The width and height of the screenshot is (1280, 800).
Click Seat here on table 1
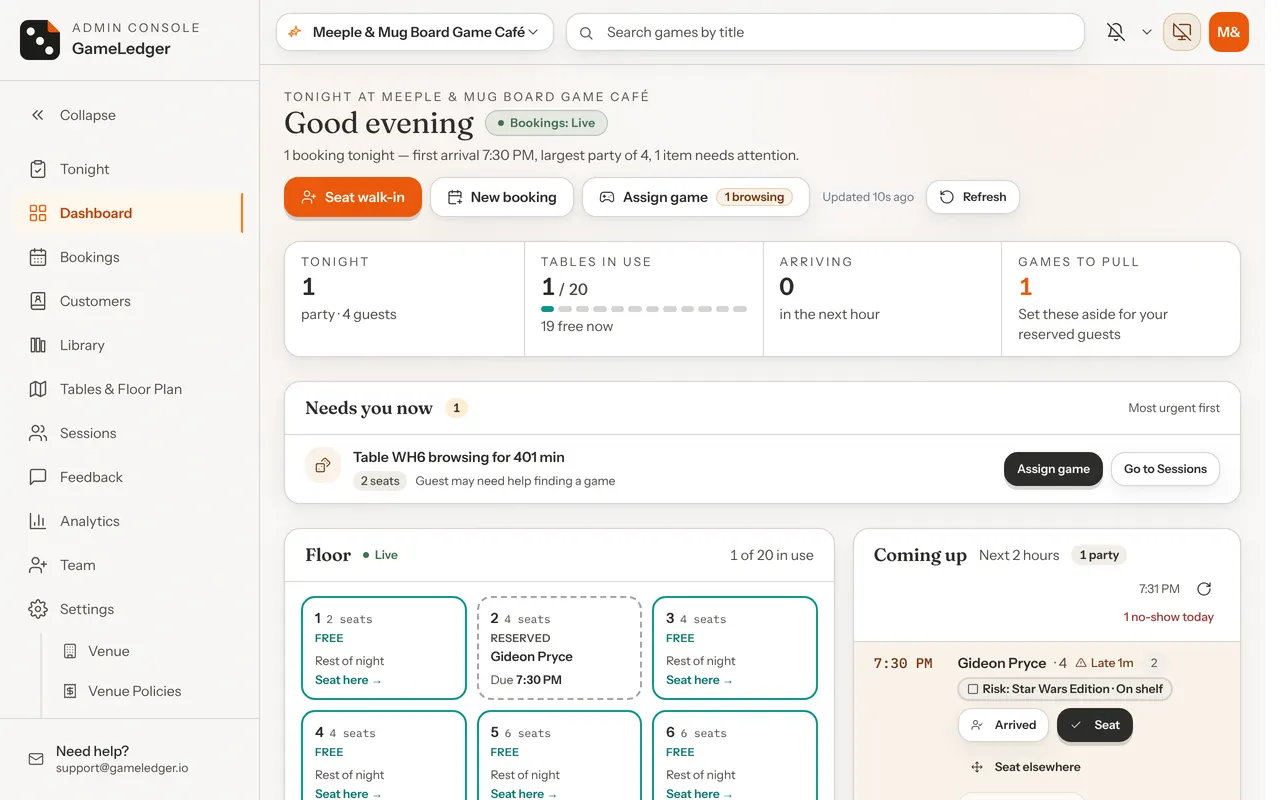(x=348, y=680)
